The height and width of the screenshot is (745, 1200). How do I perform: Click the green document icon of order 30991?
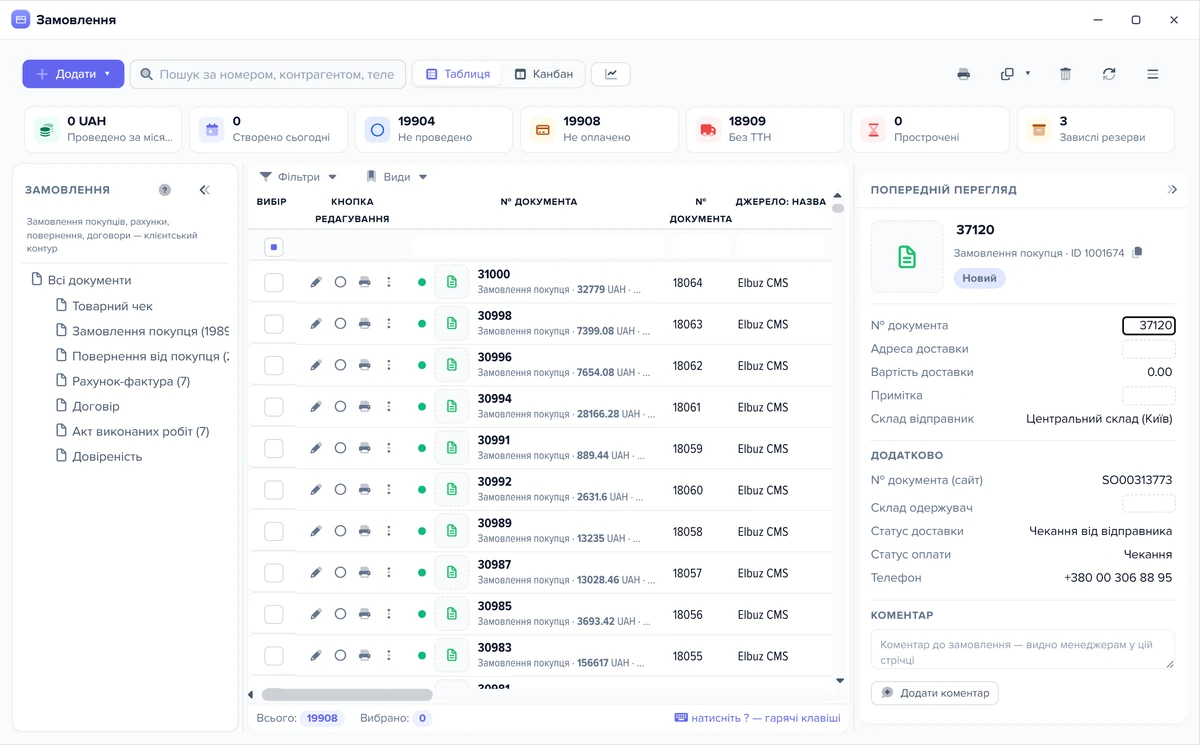[x=452, y=448]
